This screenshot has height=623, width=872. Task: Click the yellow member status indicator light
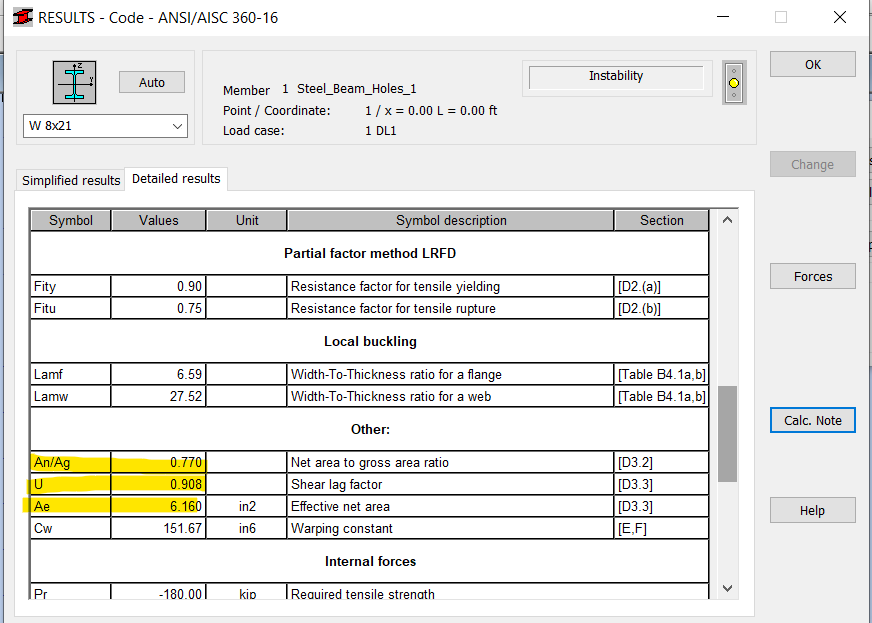(x=734, y=83)
